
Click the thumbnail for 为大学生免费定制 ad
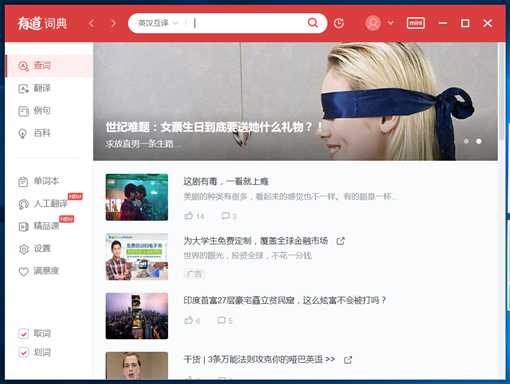pos(137,257)
